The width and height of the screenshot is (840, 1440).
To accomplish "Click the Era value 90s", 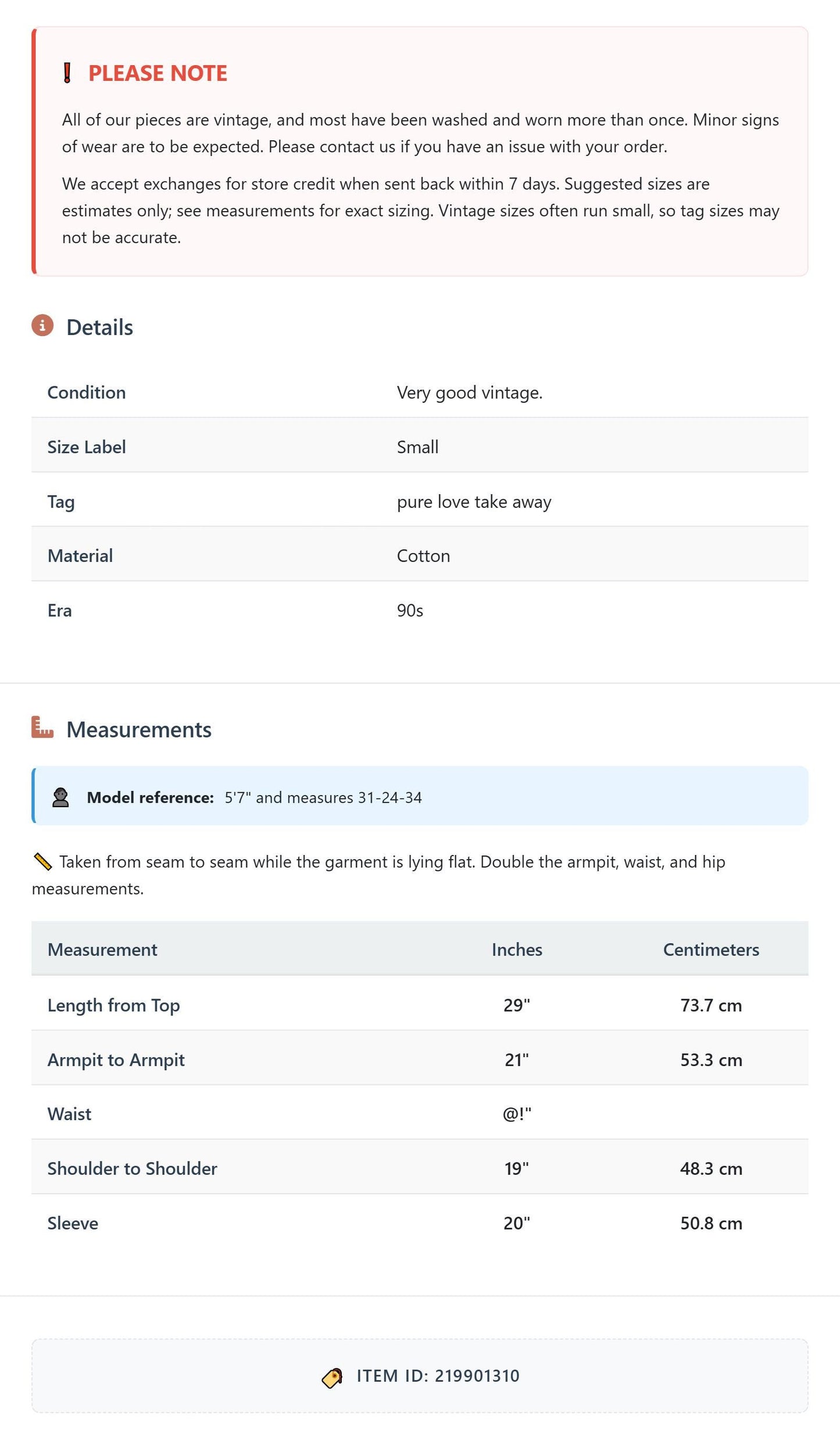I will click(410, 610).
